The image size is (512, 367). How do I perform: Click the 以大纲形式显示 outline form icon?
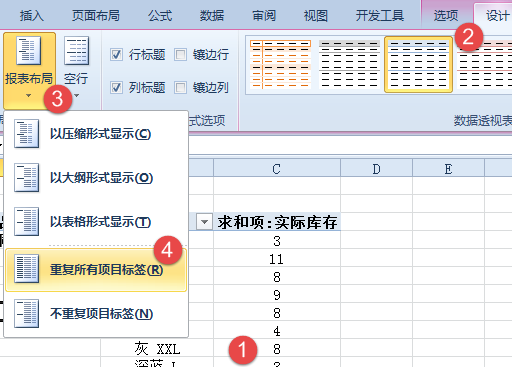[x=26, y=178]
